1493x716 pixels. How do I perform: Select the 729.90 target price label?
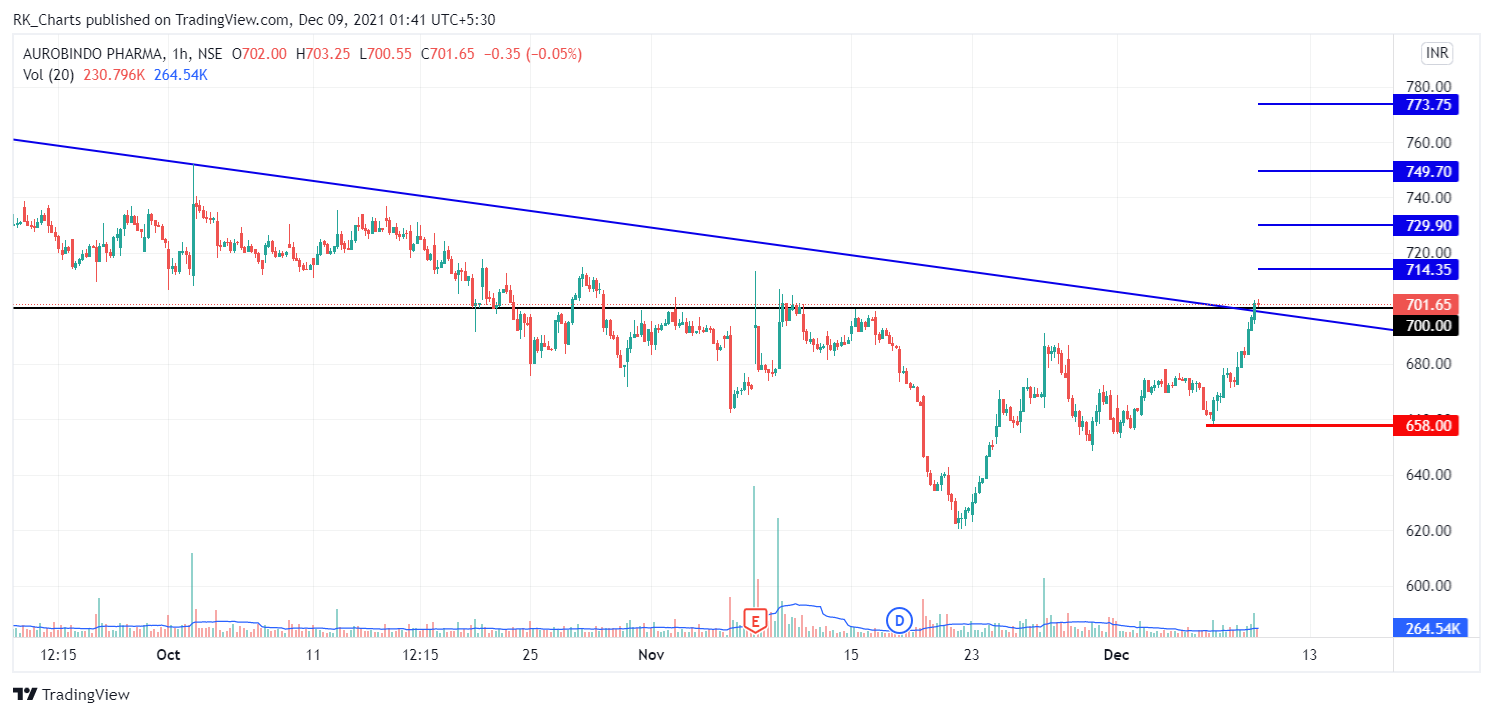coord(1425,225)
